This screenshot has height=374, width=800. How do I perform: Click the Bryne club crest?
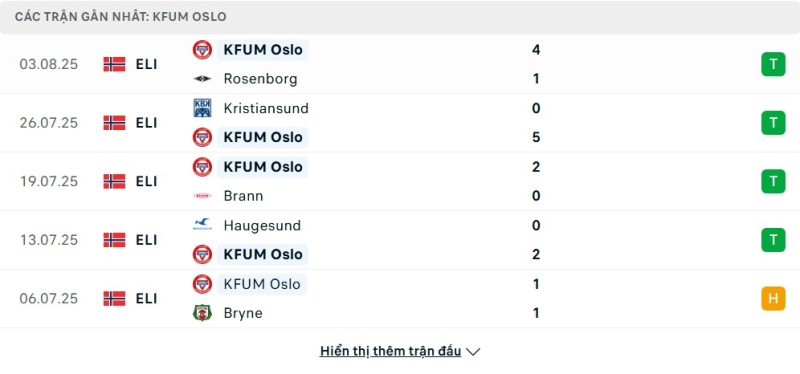point(202,313)
